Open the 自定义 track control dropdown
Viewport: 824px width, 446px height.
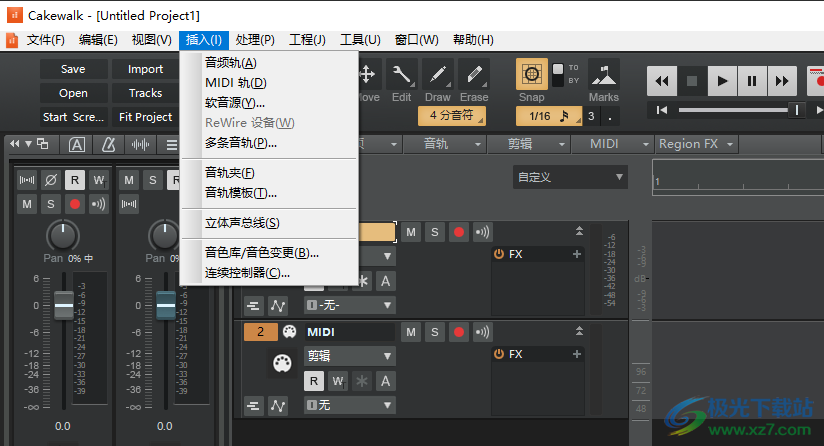570,177
